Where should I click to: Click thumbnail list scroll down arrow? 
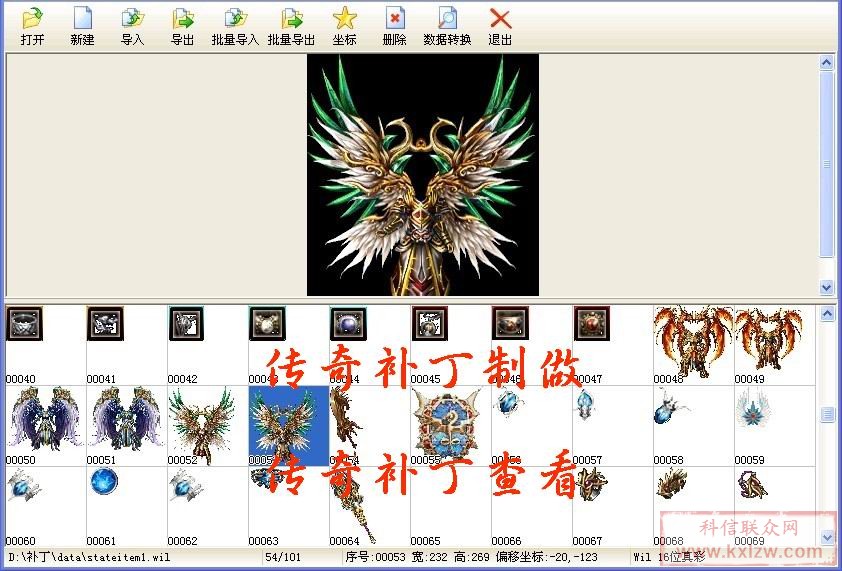(x=827, y=538)
